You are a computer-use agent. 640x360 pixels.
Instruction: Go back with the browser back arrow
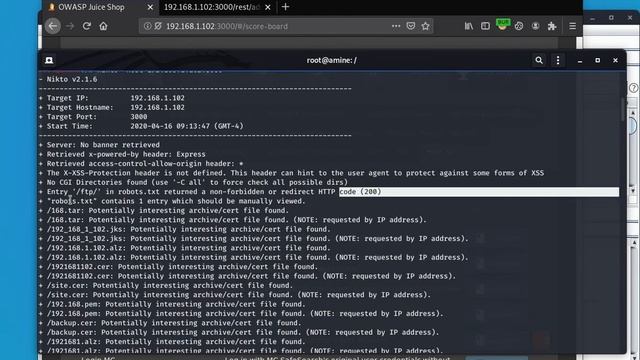click(x=53, y=26)
